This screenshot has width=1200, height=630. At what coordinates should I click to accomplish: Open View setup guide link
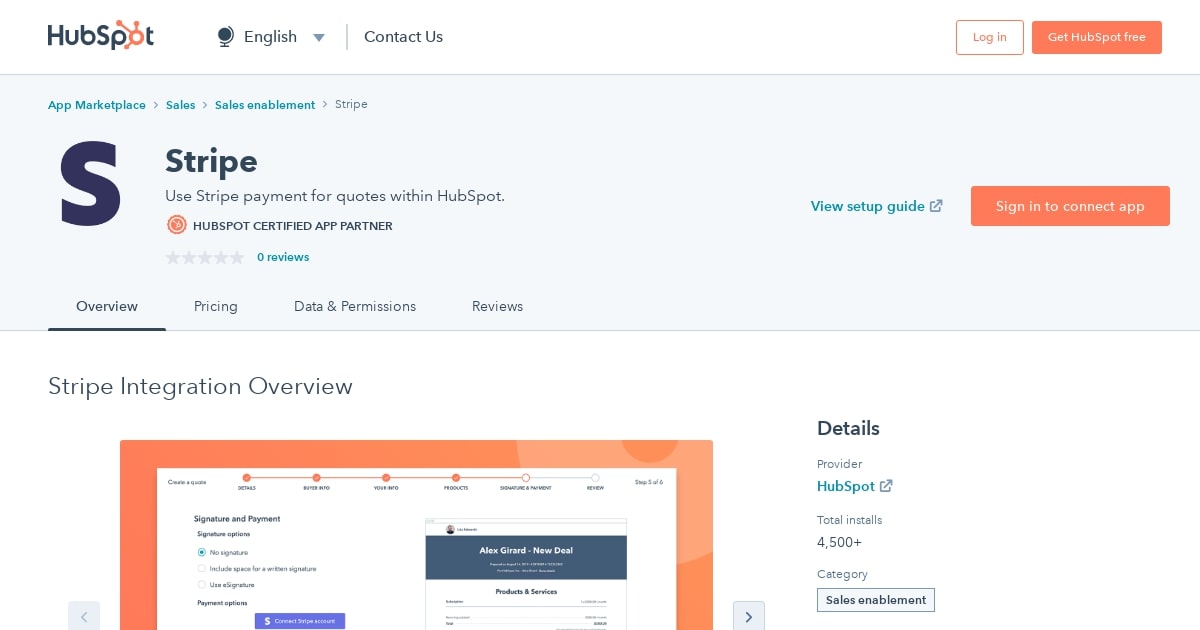868,206
